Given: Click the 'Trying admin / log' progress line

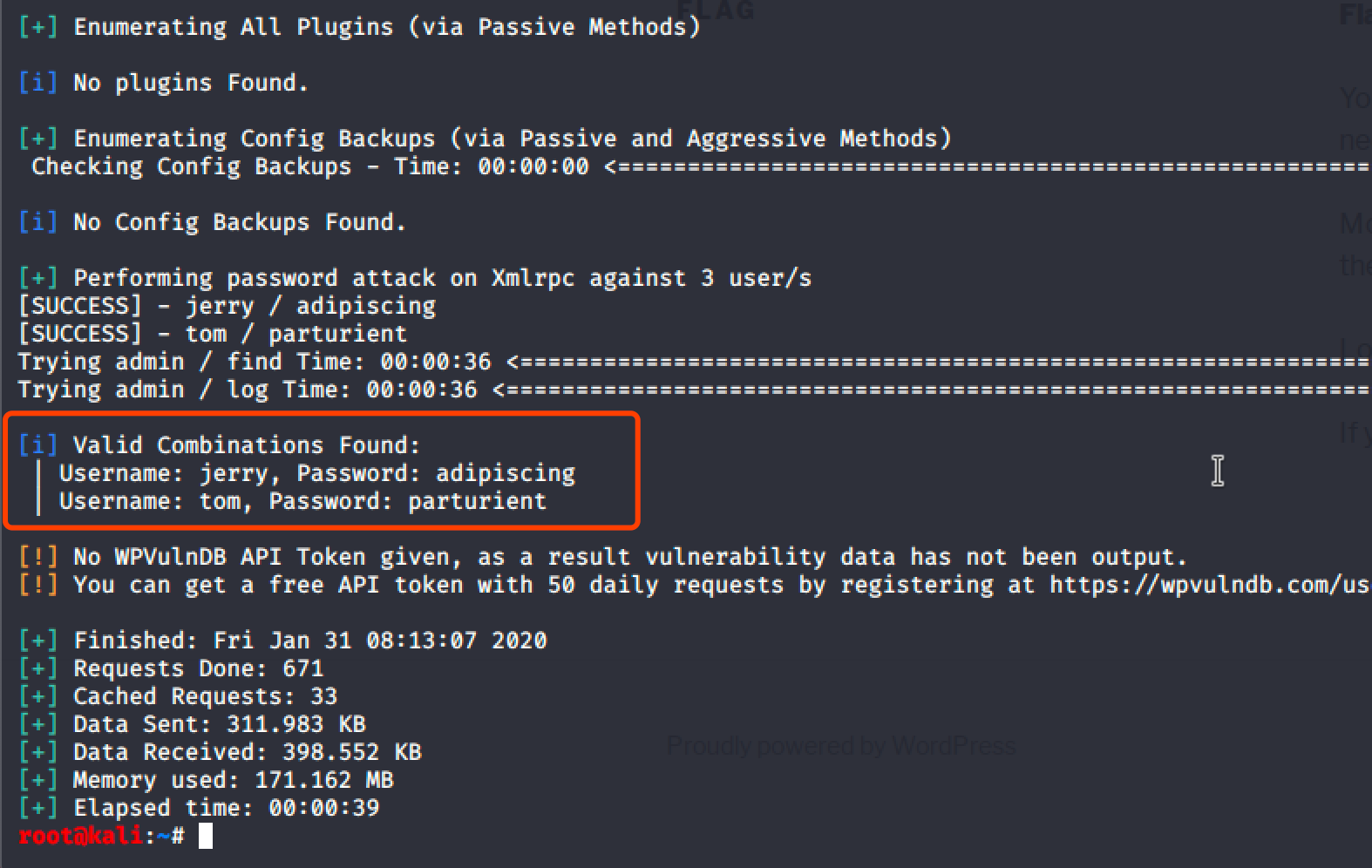Looking at the screenshot, I should pyautogui.click(x=248, y=390).
